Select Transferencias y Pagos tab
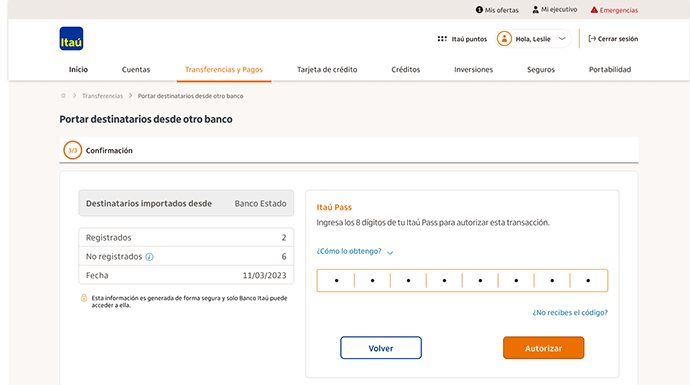Screen dimensions: 690x385 224,70
